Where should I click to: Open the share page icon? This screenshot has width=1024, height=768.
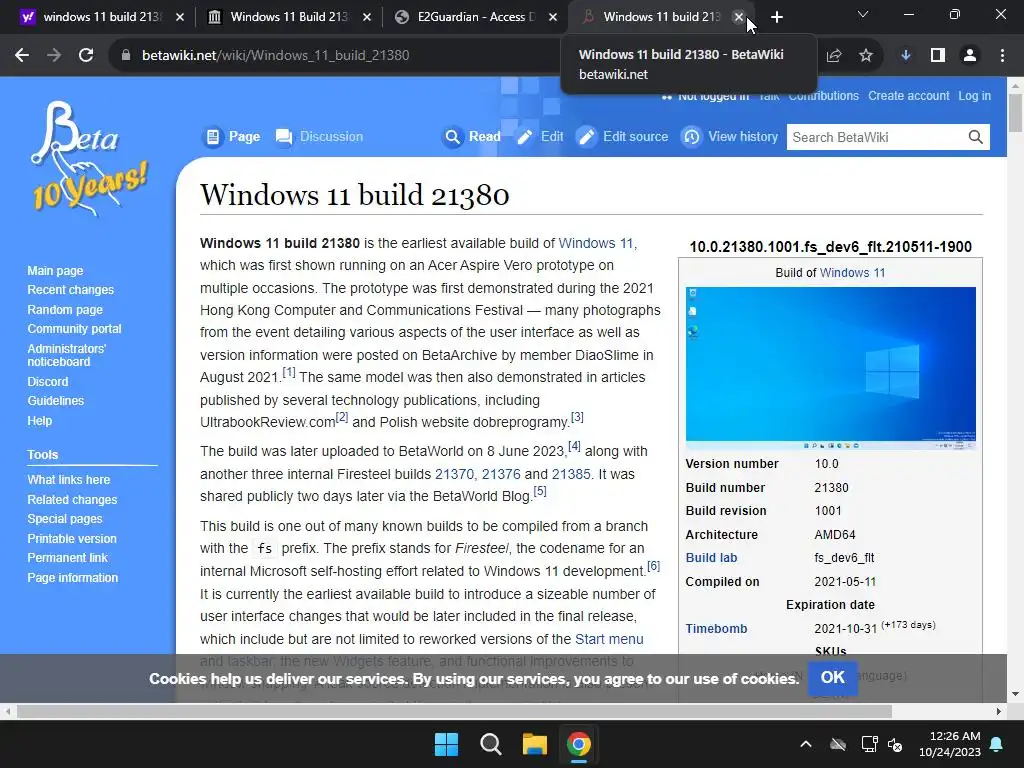834,56
